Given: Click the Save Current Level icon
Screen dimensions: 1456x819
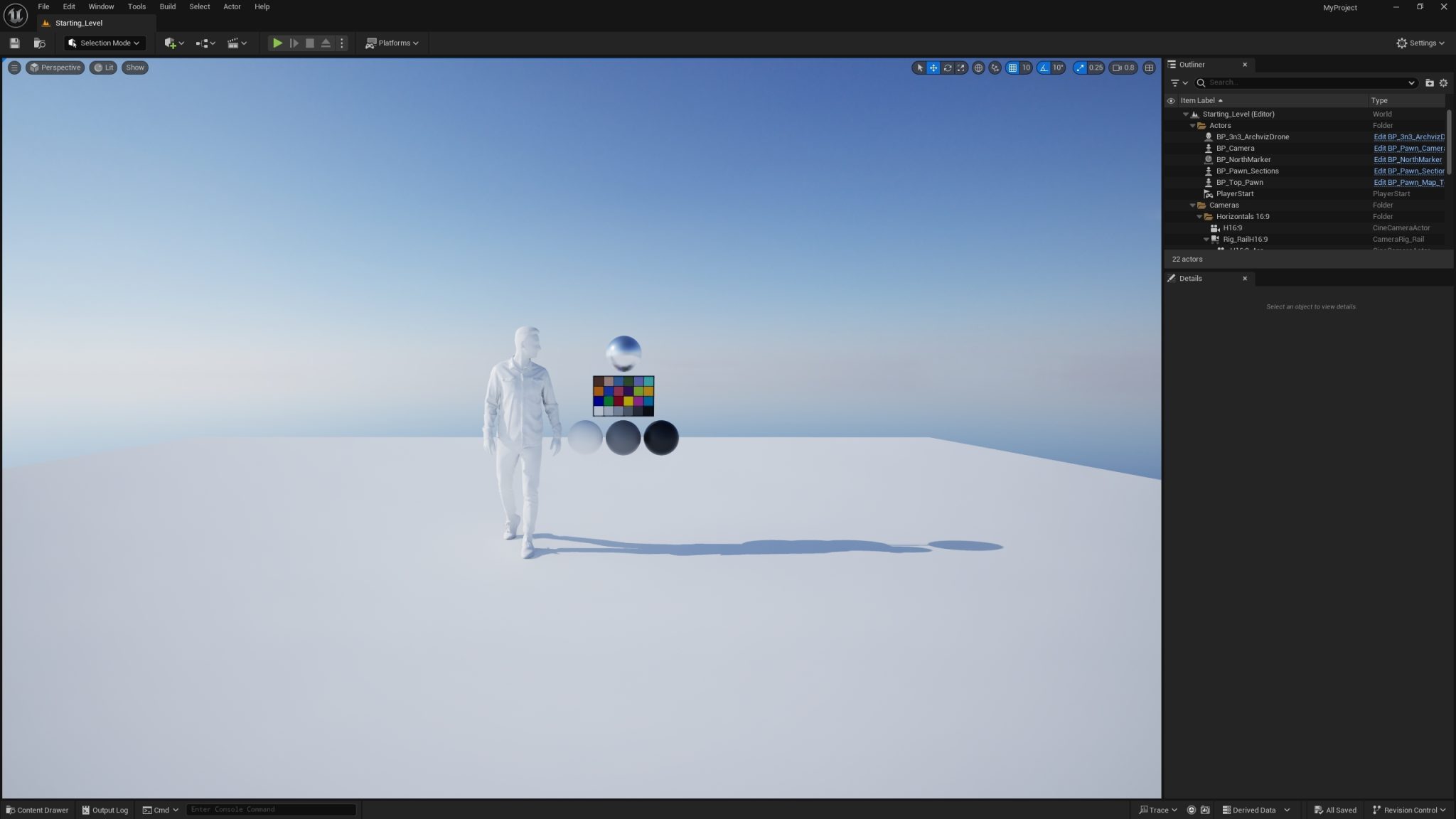Looking at the screenshot, I should [14, 43].
